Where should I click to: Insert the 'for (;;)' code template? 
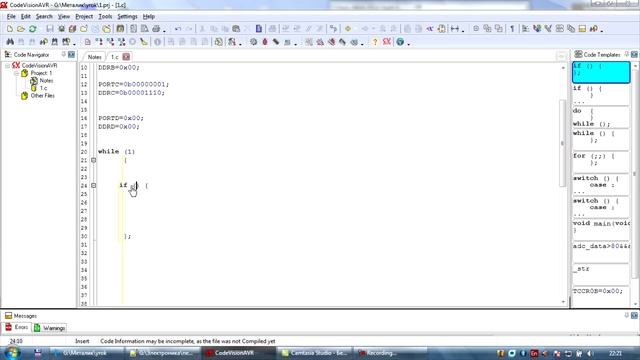click(601, 162)
